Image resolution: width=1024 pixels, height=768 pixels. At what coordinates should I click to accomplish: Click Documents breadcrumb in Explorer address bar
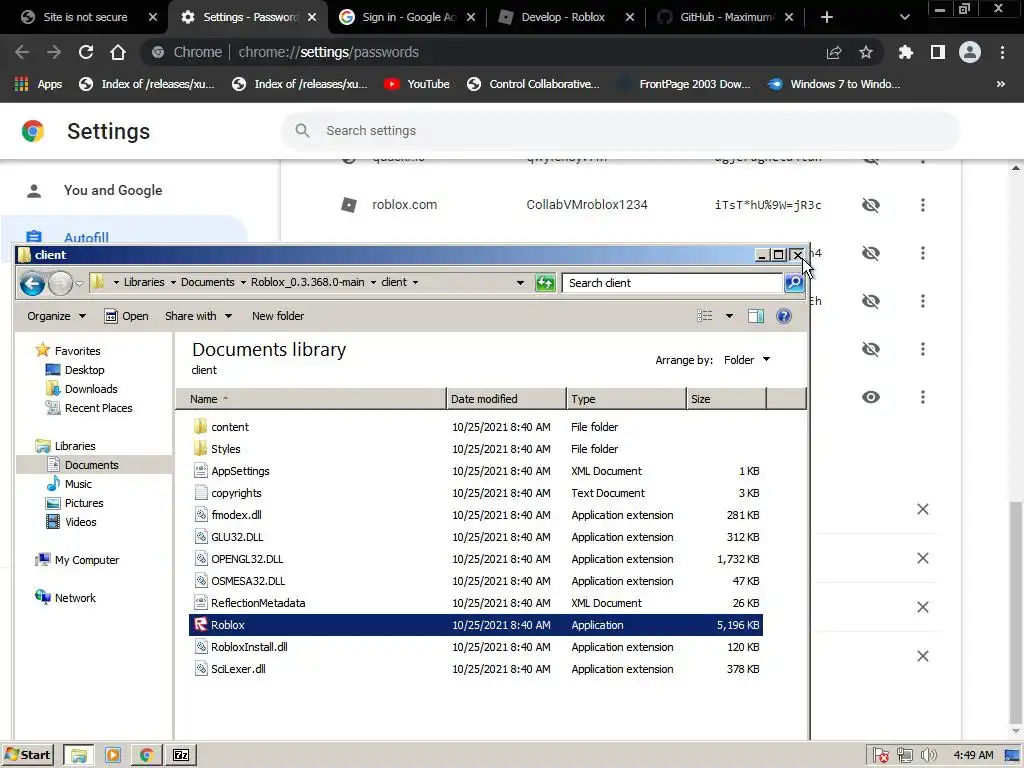pyautogui.click(x=208, y=282)
